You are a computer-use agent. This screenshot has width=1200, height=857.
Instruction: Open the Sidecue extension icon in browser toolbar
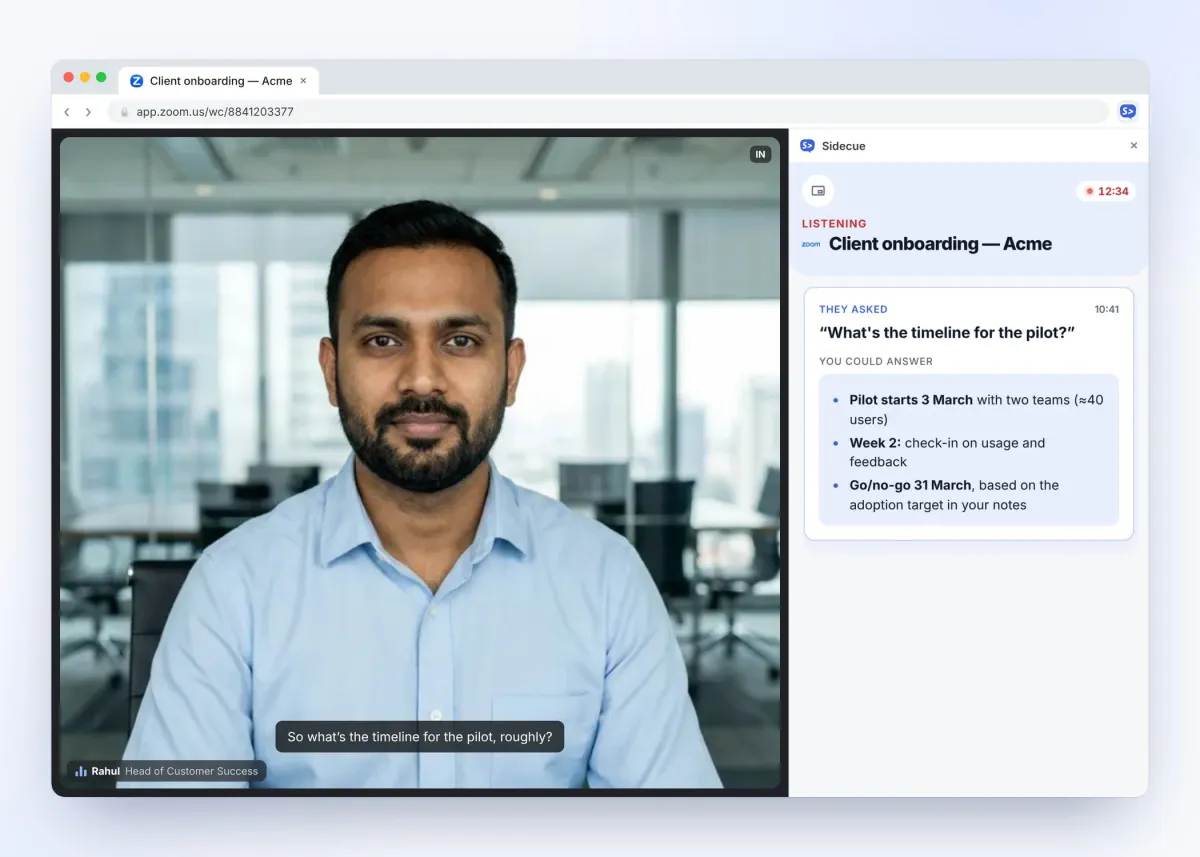(1127, 112)
